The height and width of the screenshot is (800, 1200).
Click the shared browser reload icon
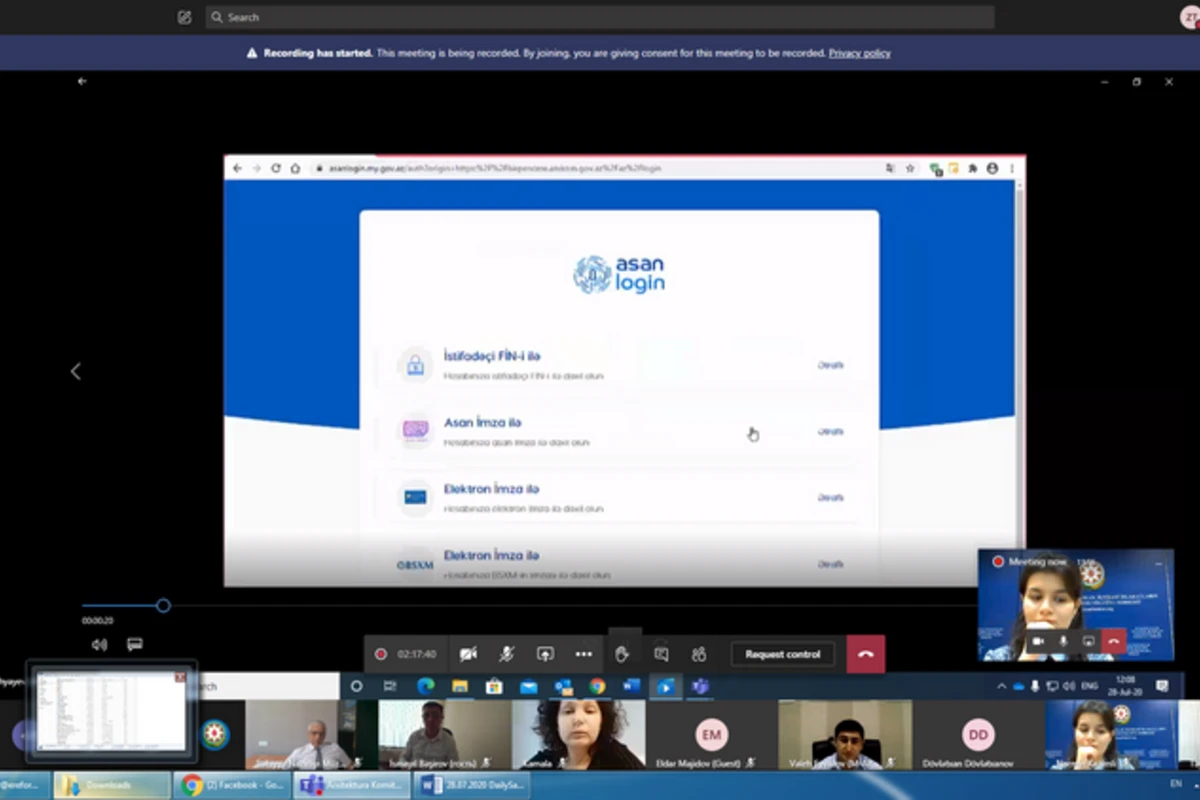coord(276,169)
